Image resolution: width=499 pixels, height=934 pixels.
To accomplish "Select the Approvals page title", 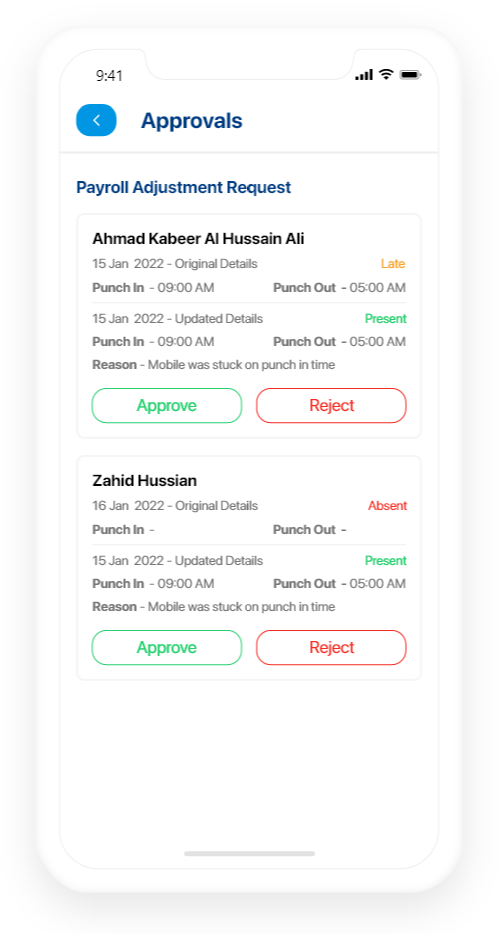I will click(x=192, y=121).
